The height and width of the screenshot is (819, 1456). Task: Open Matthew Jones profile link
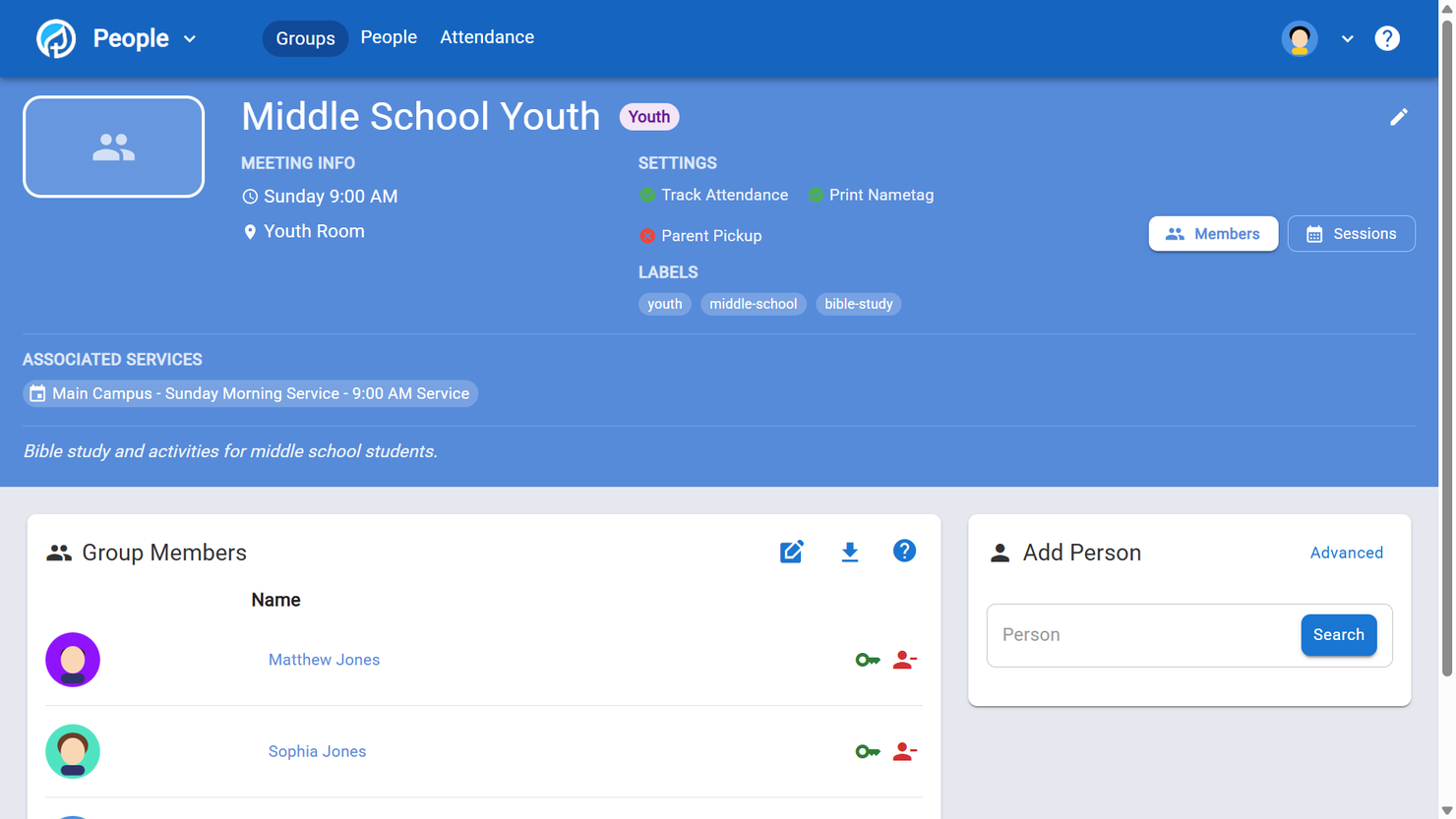click(x=324, y=660)
